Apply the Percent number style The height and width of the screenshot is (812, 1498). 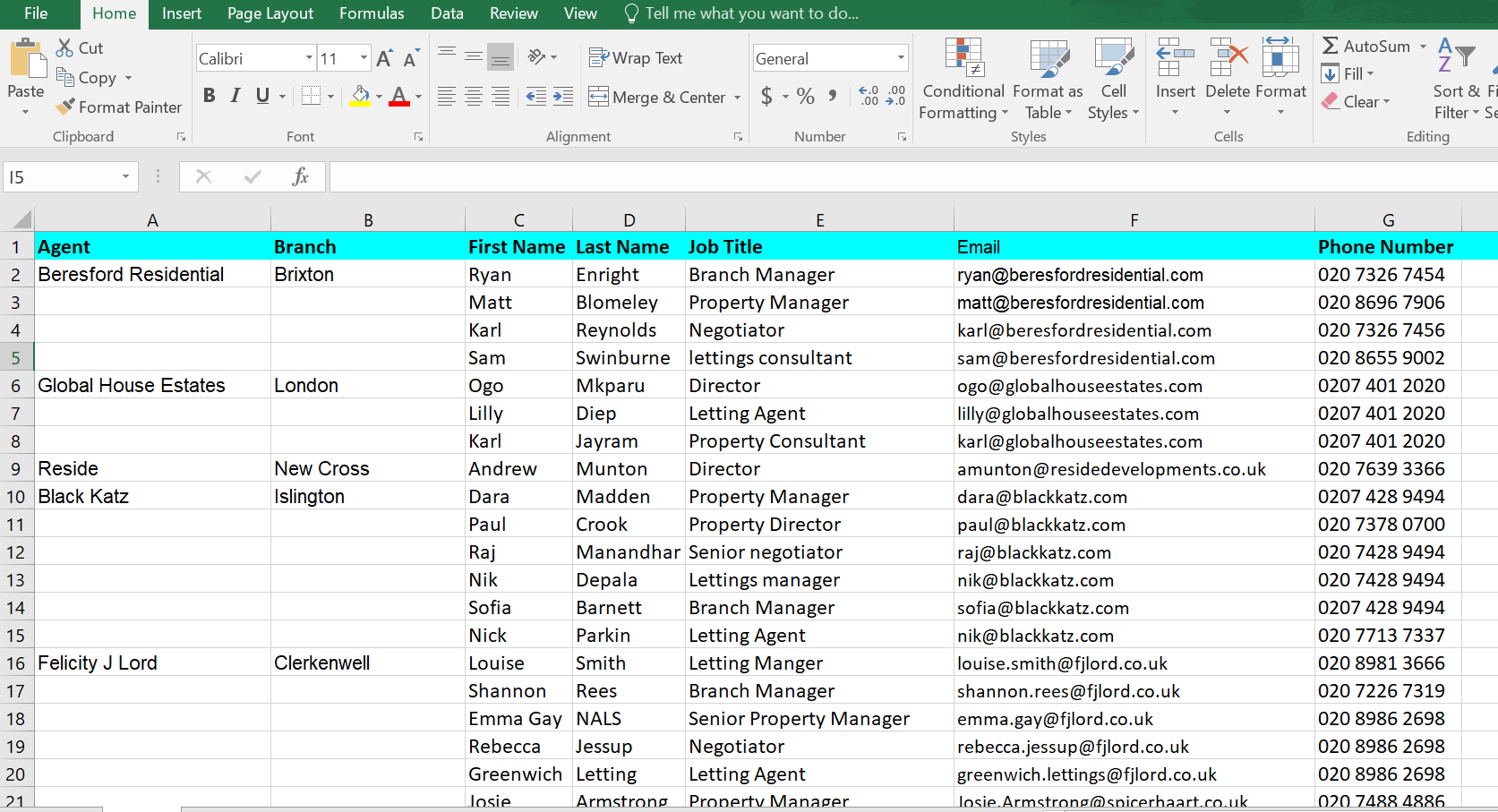click(804, 96)
